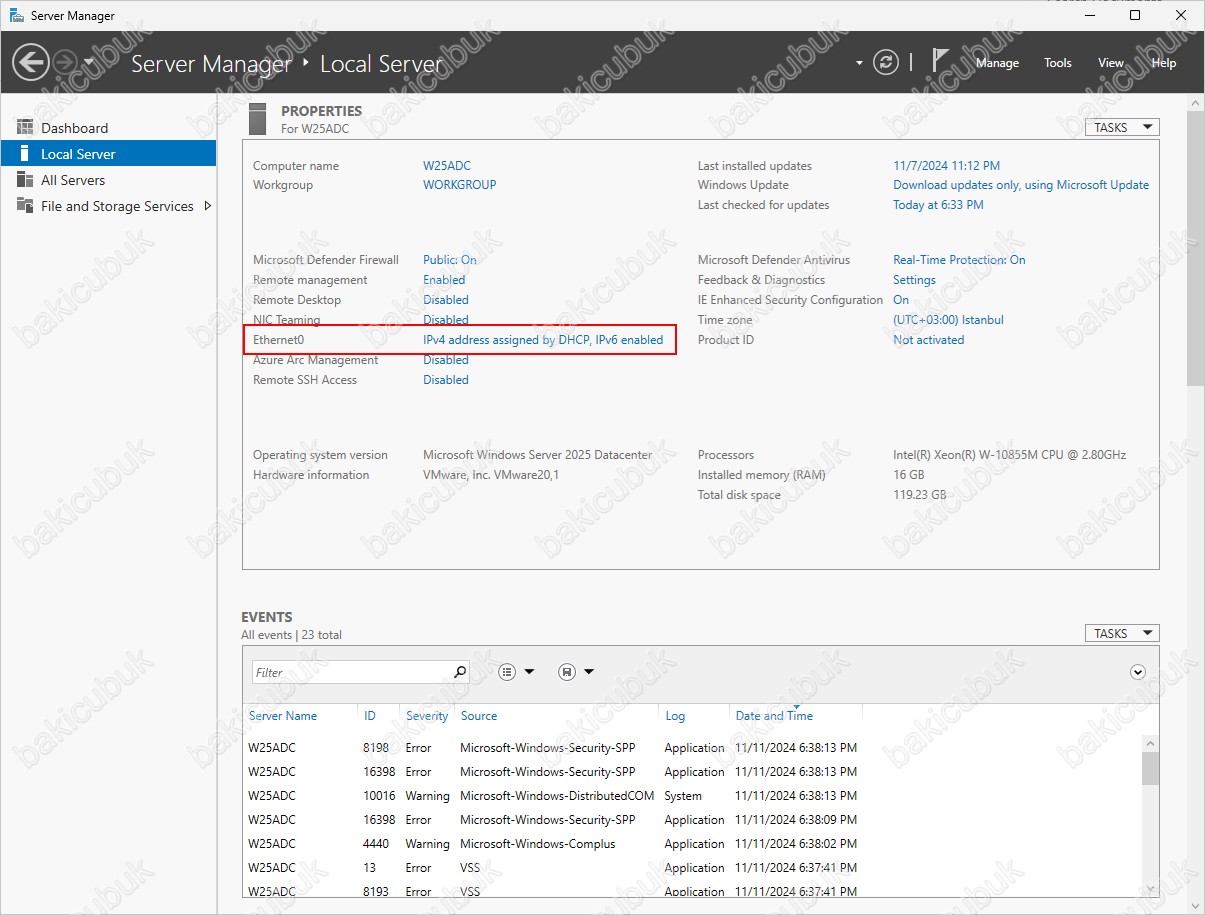The height and width of the screenshot is (915, 1205).
Task: Click the main window vertical scrollbar thumb
Action: [1195, 248]
